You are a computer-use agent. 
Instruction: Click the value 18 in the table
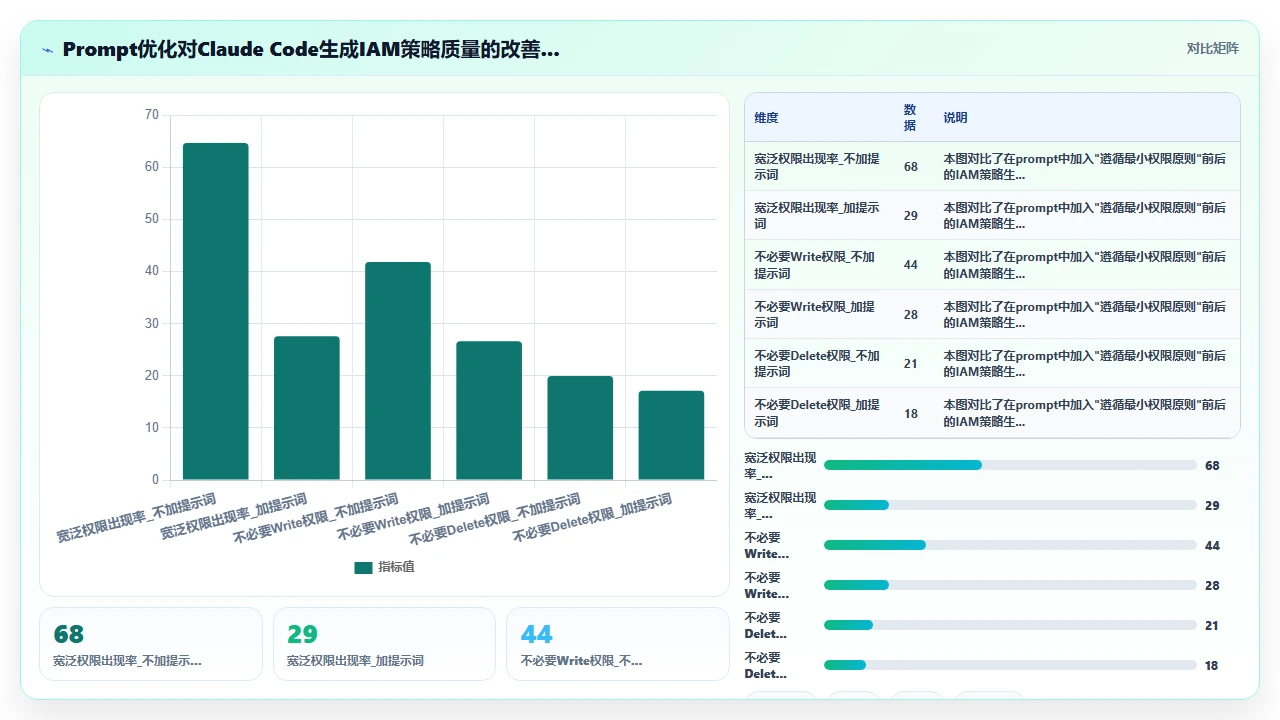pyautogui.click(x=911, y=414)
